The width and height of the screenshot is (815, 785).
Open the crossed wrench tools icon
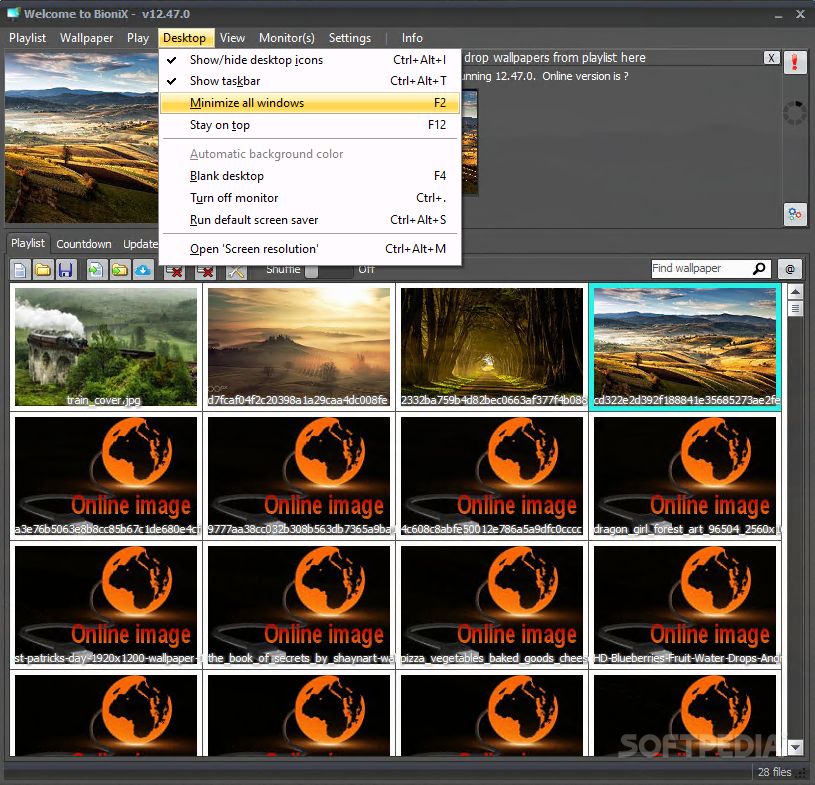[236, 271]
